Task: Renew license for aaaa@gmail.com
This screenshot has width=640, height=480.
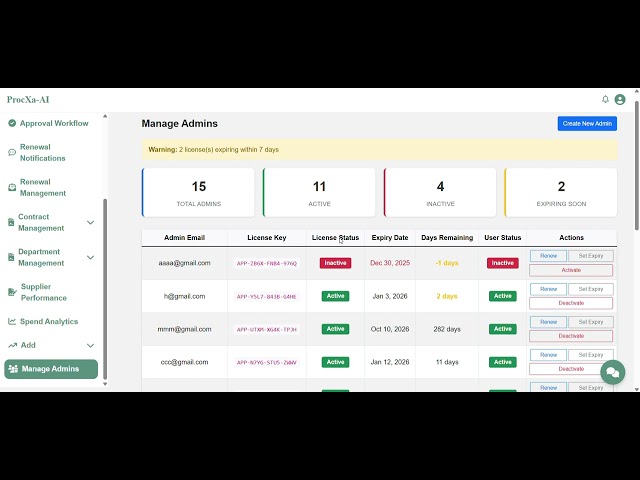Action: point(548,256)
